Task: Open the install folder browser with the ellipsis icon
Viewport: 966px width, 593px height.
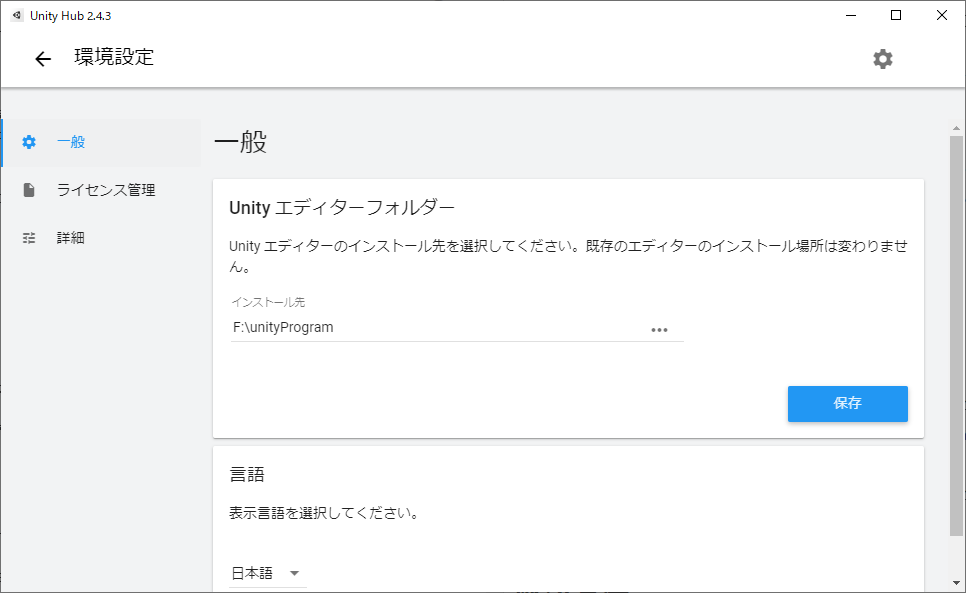Action: (x=660, y=330)
